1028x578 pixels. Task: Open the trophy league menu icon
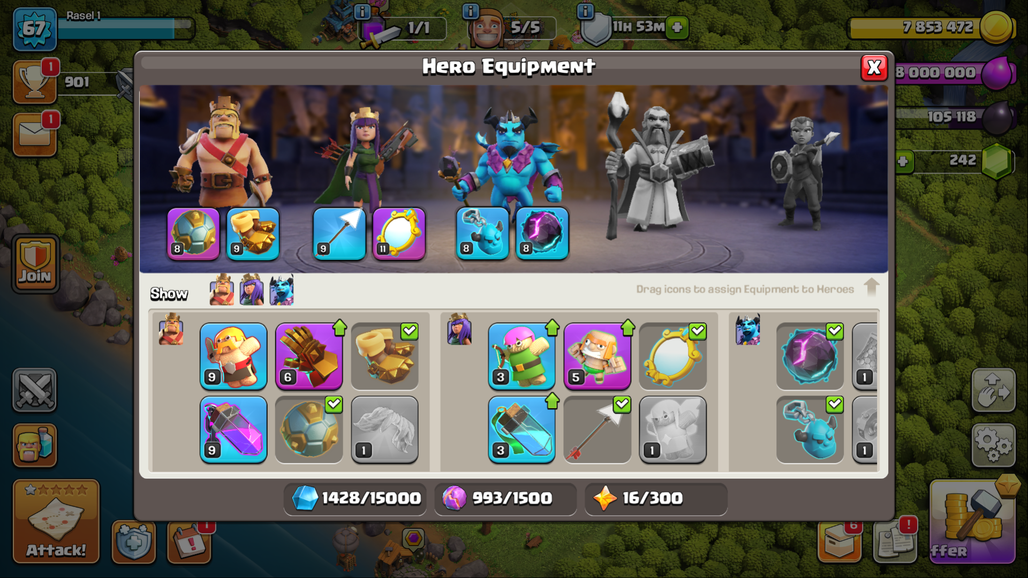tap(34, 83)
